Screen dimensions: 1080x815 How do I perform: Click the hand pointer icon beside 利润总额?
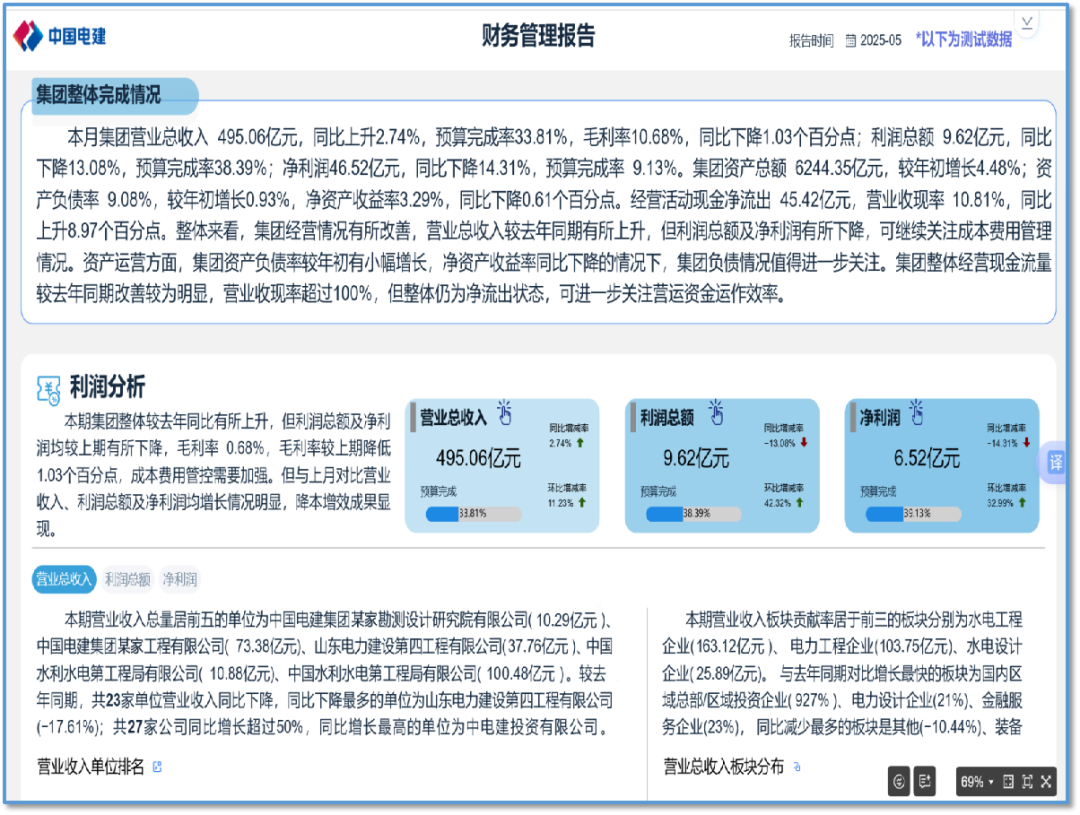tap(716, 412)
